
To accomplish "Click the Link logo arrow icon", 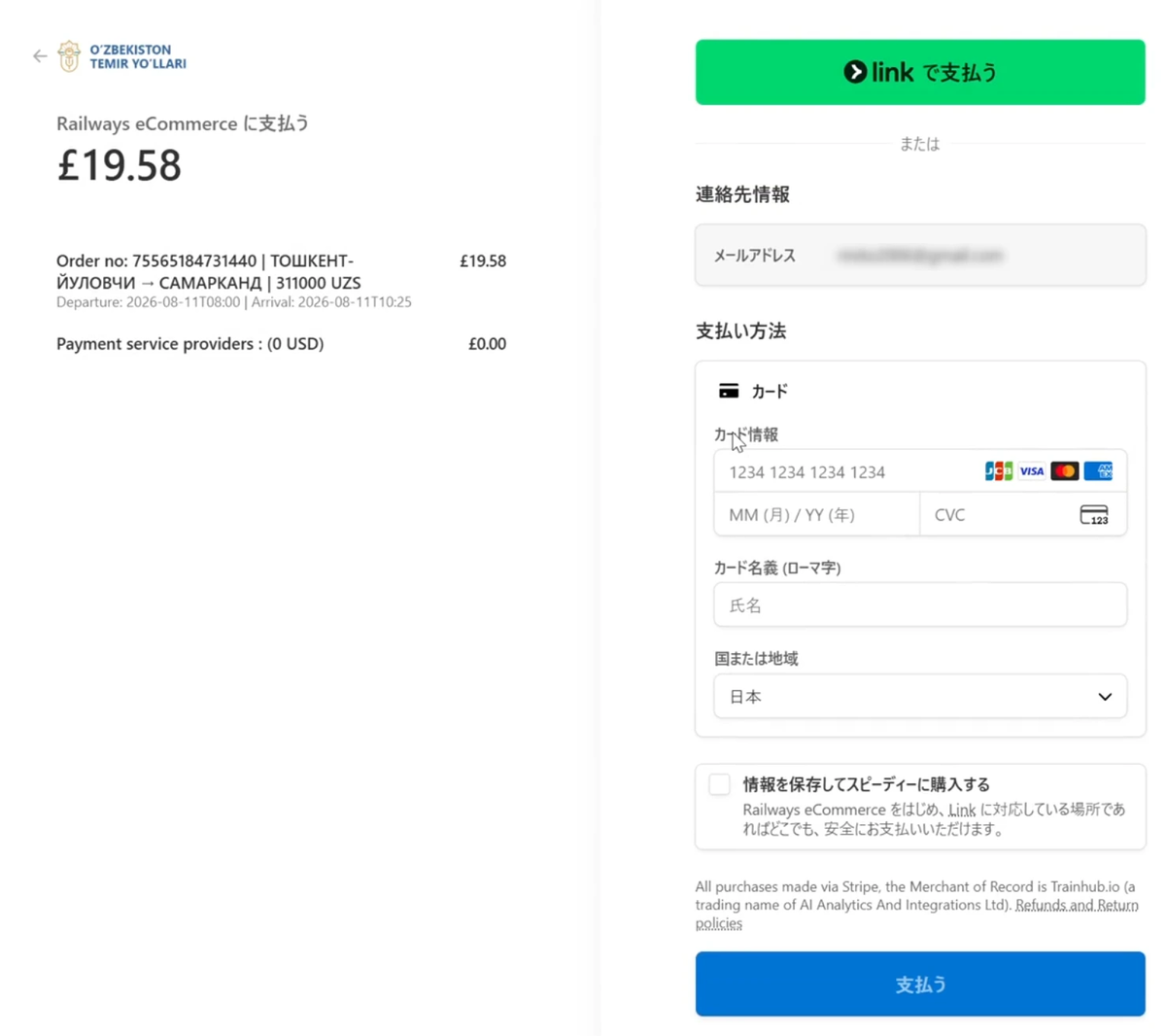I will click(855, 72).
